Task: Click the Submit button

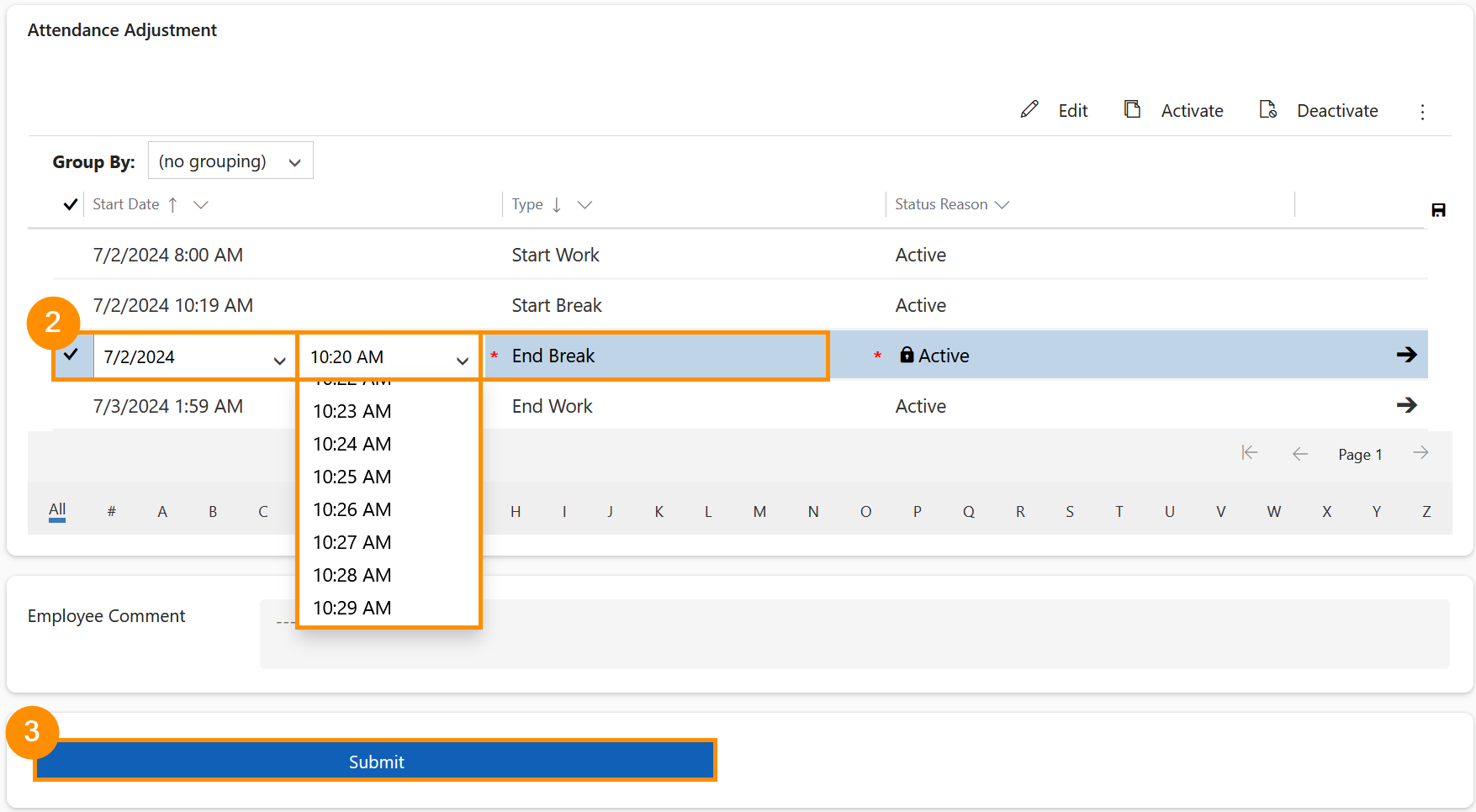Action: (375, 761)
